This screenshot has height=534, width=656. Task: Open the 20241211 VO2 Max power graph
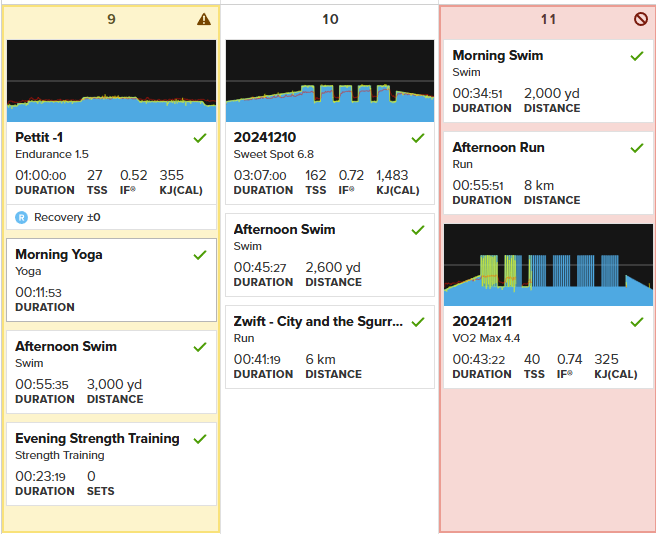[548, 265]
